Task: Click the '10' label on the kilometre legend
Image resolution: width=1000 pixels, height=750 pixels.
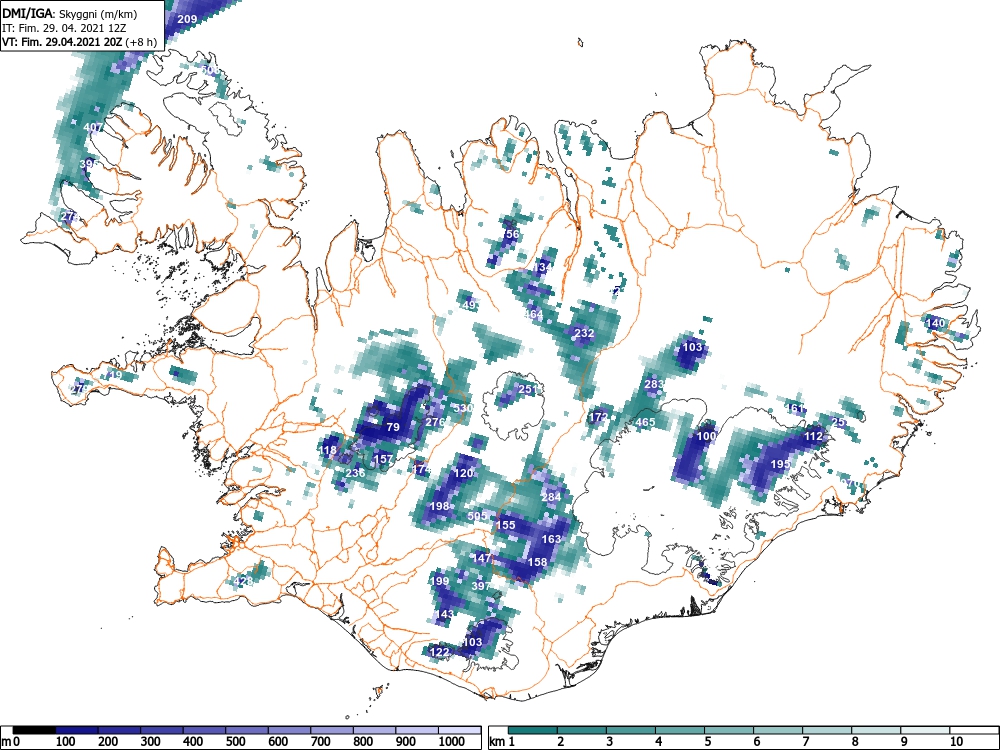Action: coord(955,741)
